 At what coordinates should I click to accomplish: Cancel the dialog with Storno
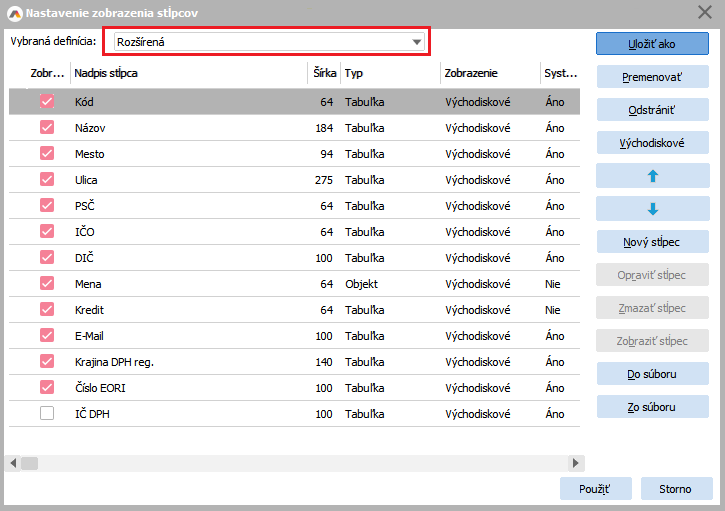pyautogui.click(x=675, y=488)
